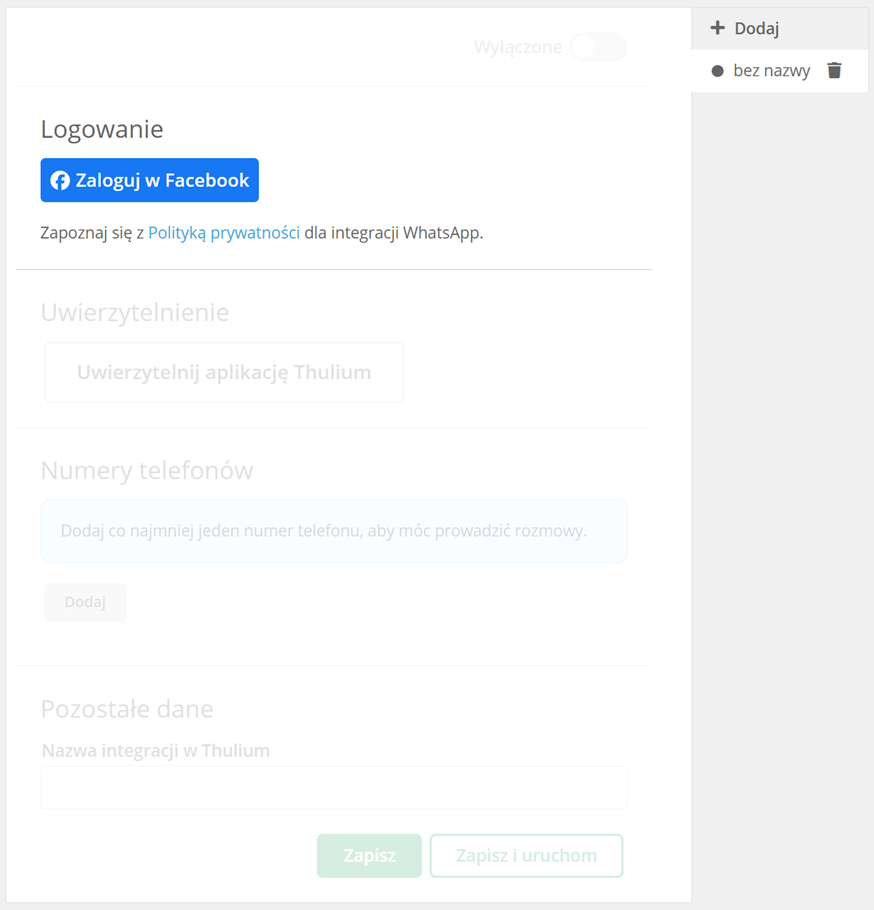Click the plus icon beside Dodaj
Image resolution: width=874 pixels, height=910 pixels.
717,28
